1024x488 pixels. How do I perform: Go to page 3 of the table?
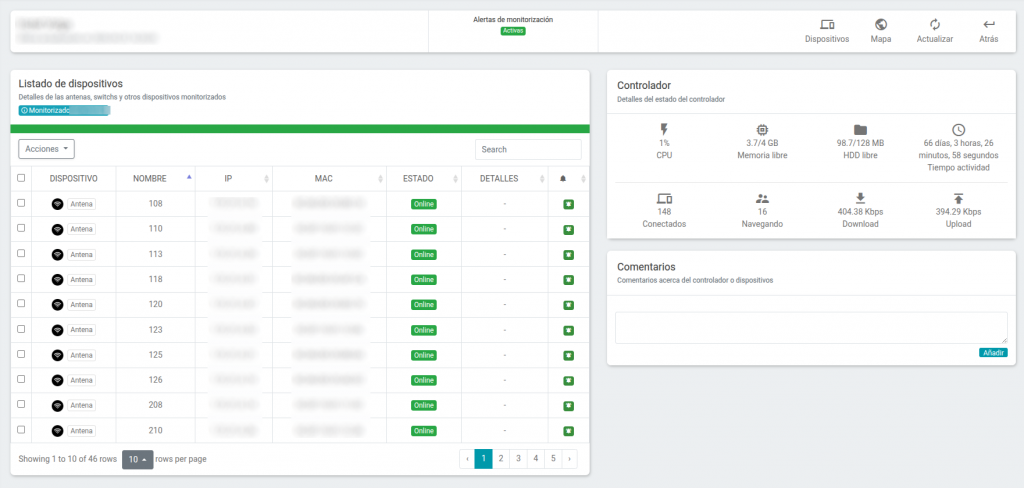(518, 459)
